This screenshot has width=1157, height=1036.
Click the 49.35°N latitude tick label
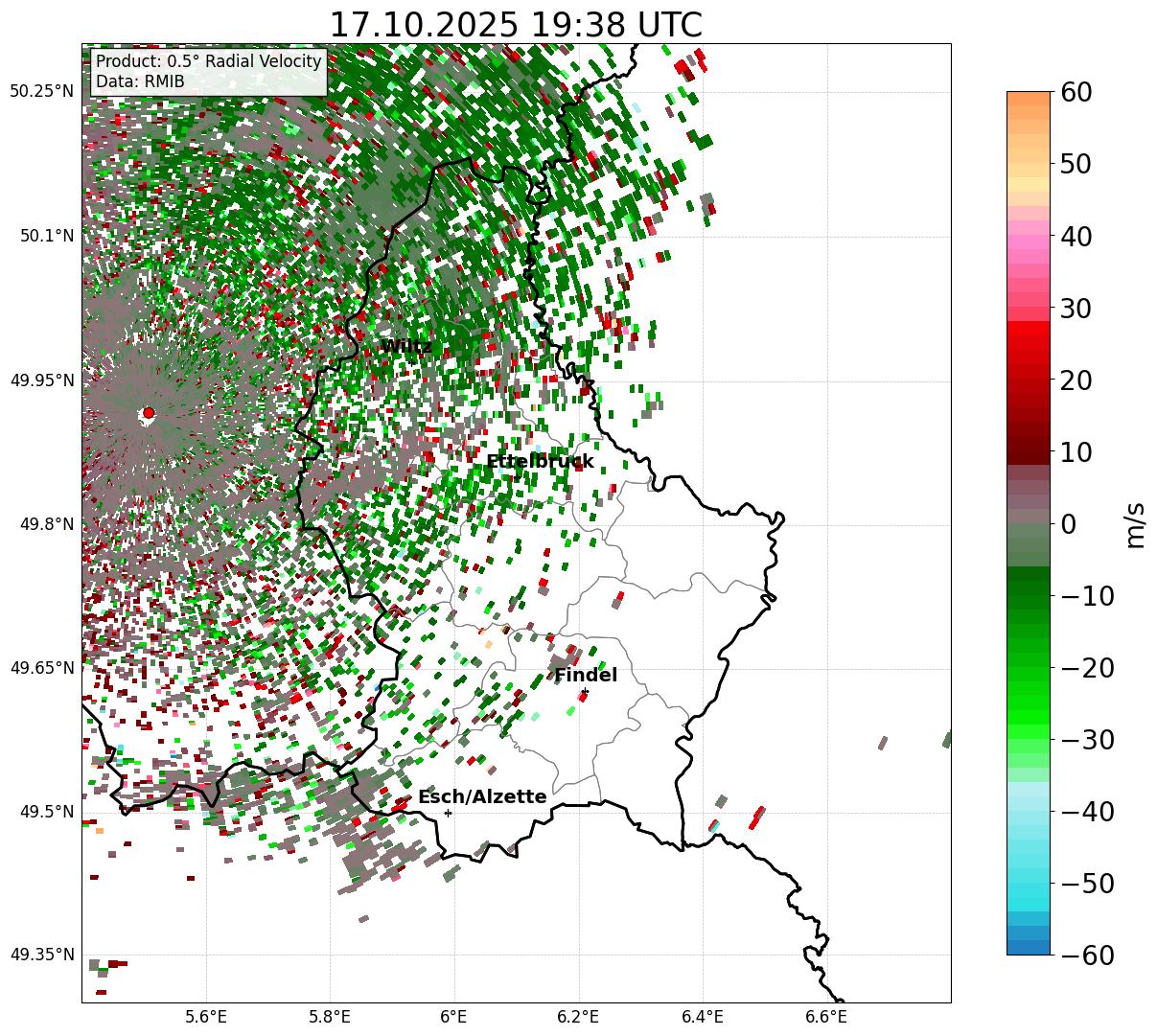coord(41,955)
